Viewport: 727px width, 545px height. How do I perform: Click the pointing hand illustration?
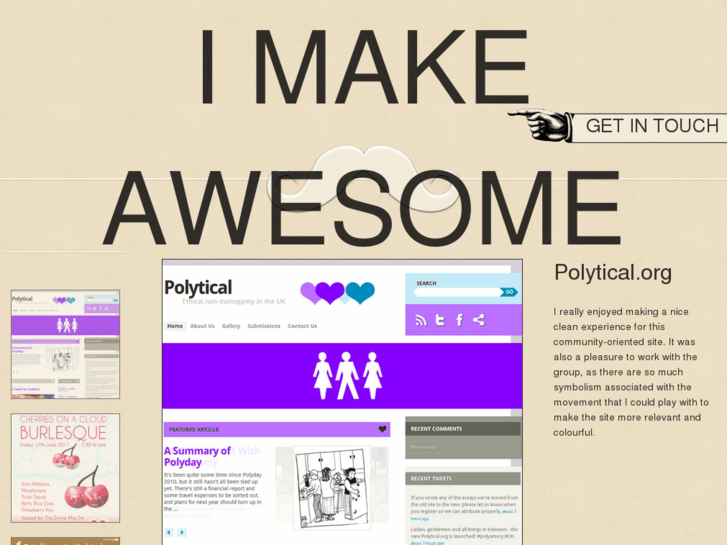(x=539, y=124)
